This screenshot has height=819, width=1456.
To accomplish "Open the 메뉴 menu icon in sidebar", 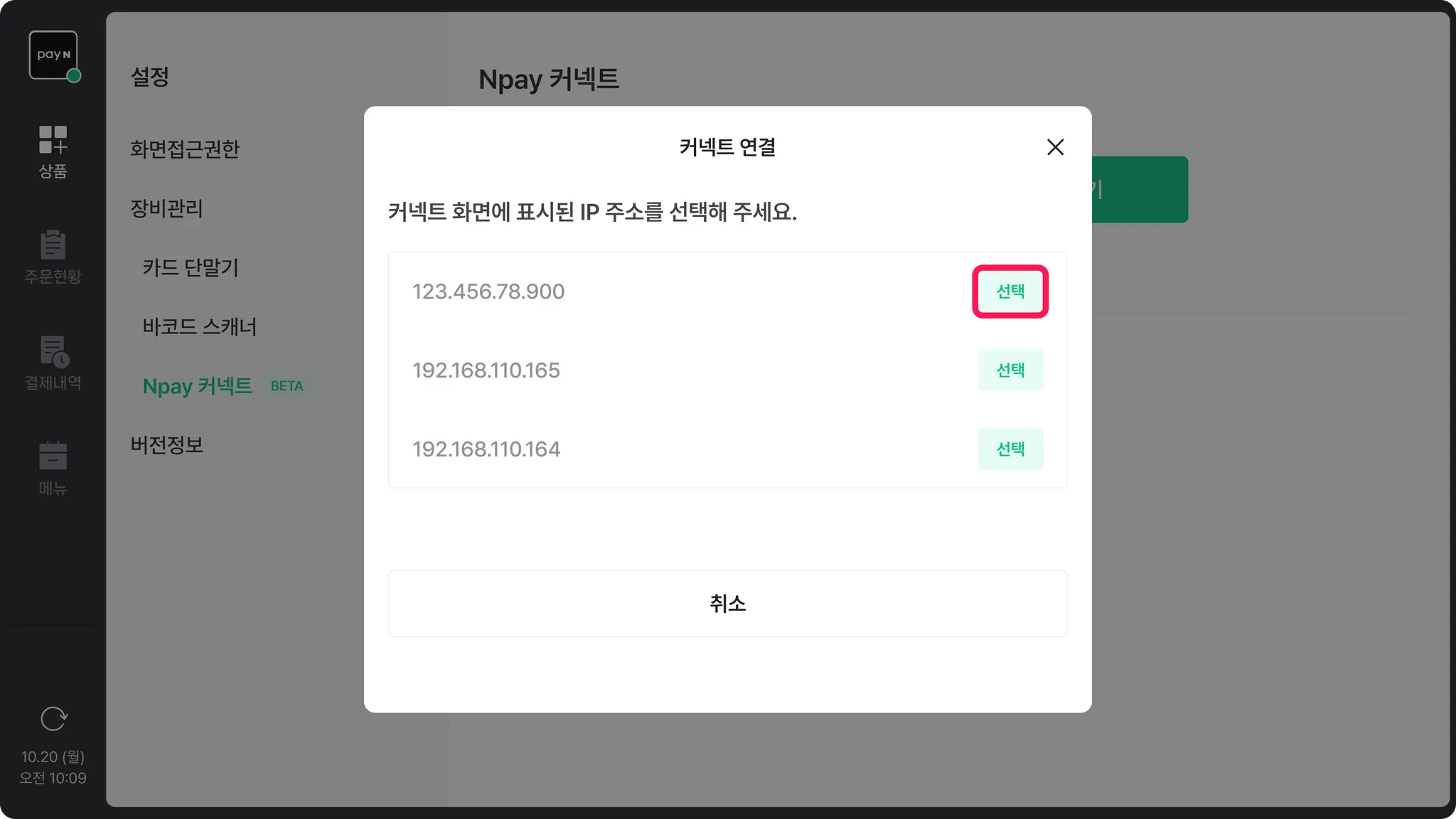I will [53, 468].
